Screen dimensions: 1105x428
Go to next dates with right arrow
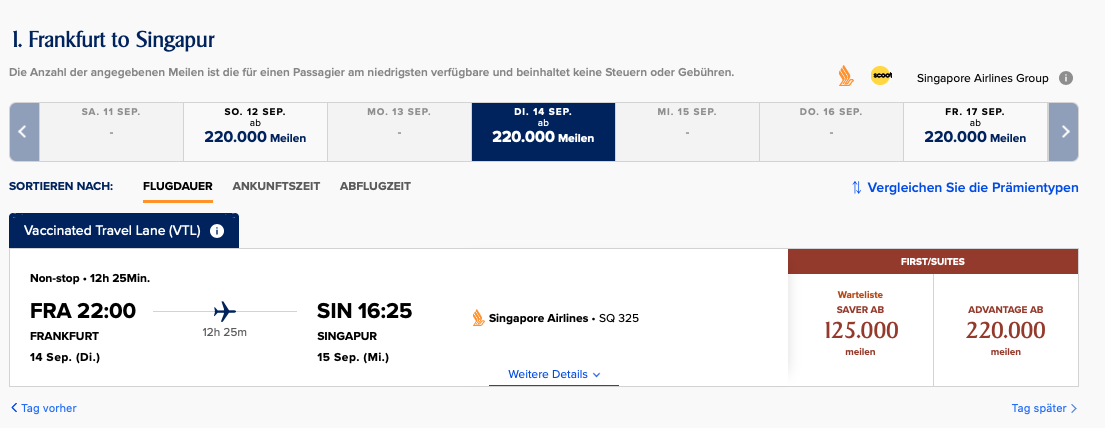1064,131
